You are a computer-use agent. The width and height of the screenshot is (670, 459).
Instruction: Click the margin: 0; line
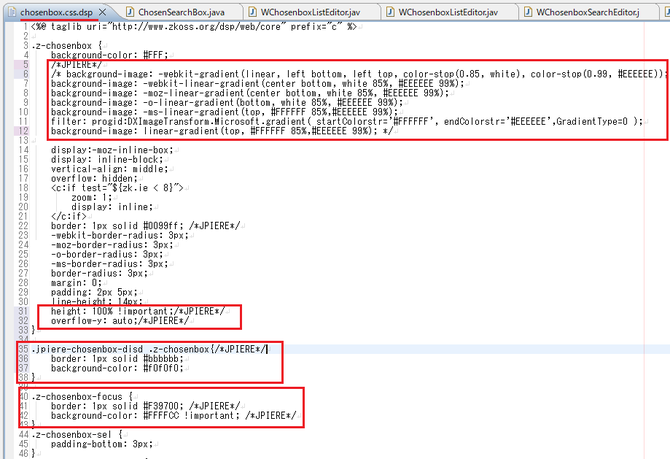point(76,283)
